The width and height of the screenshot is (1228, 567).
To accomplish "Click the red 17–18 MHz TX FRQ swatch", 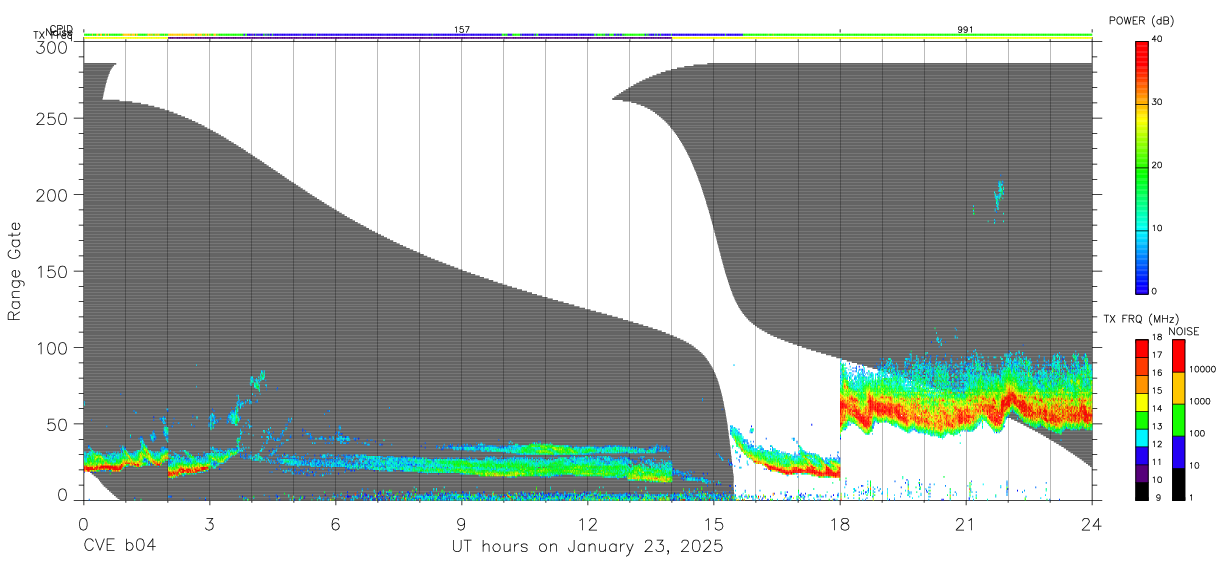I will point(1141,348).
